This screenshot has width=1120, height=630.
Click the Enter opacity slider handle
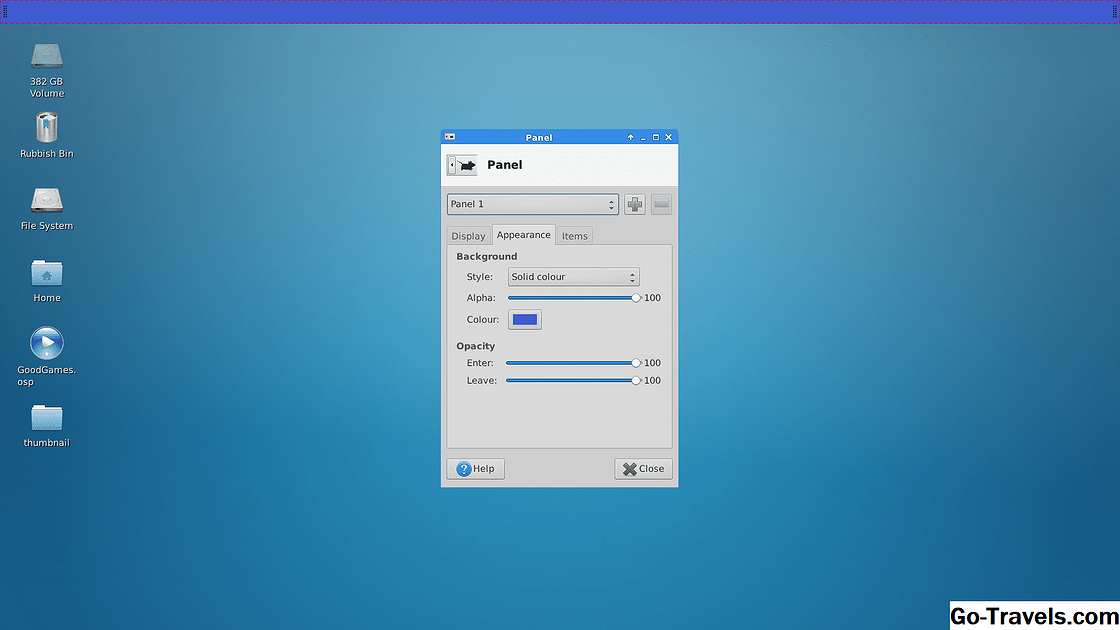point(636,363)
